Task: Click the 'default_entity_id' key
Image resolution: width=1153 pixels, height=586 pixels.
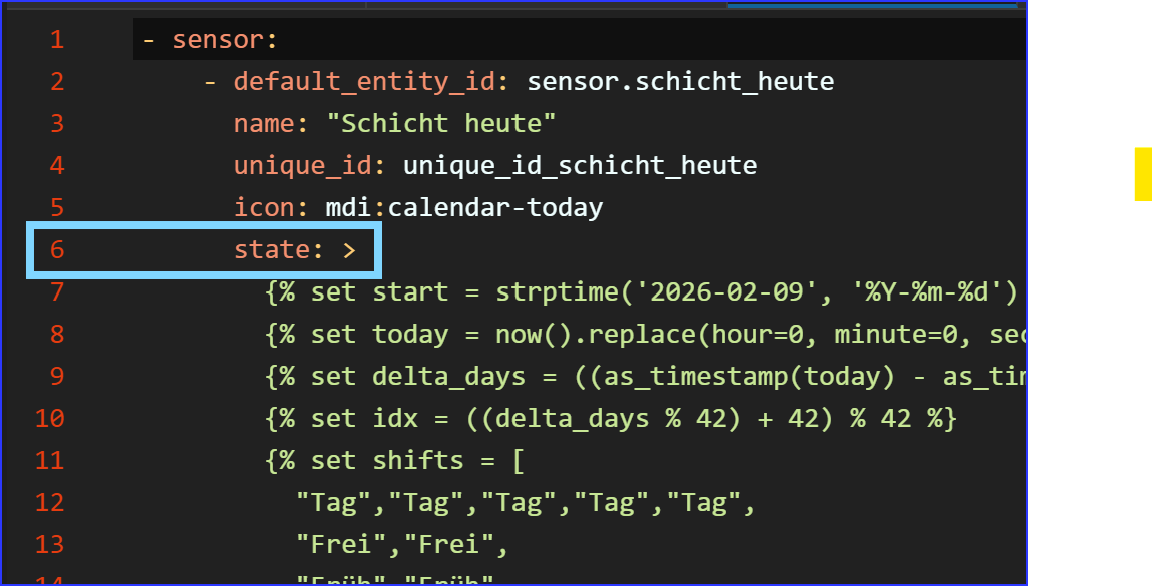Action: pyautogui.click(x=365, y=82)
